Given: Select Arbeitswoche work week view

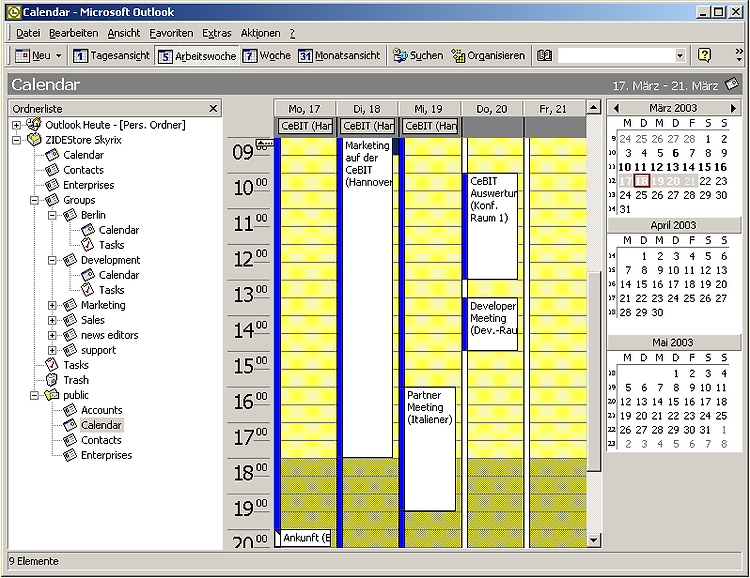Looking at the screenshot, I should point(197,56).
